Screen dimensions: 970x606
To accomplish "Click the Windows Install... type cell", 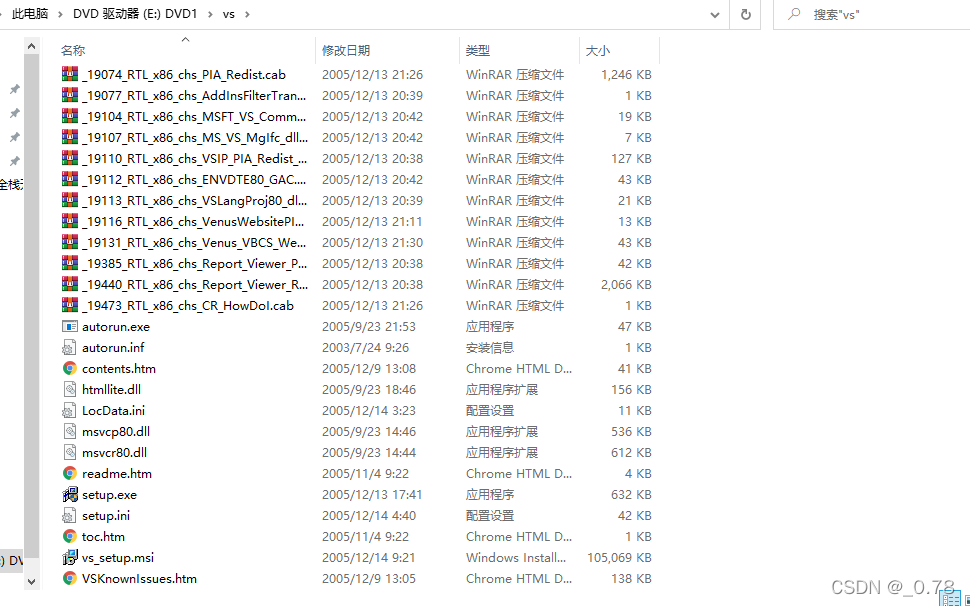I will tap(516, 558).
